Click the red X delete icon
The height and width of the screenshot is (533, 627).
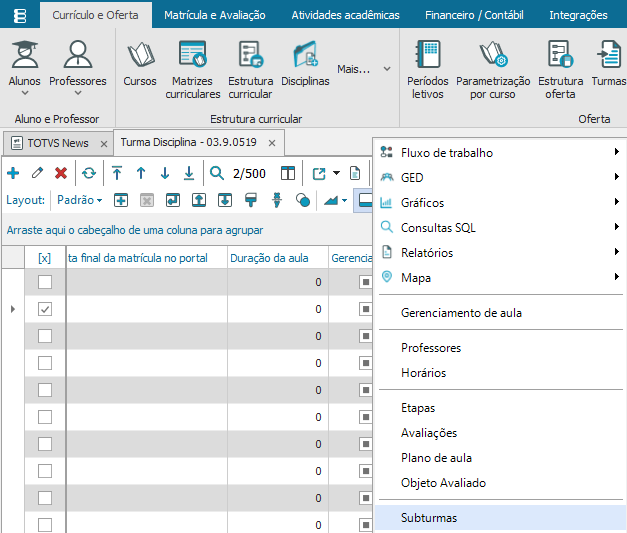61,173
